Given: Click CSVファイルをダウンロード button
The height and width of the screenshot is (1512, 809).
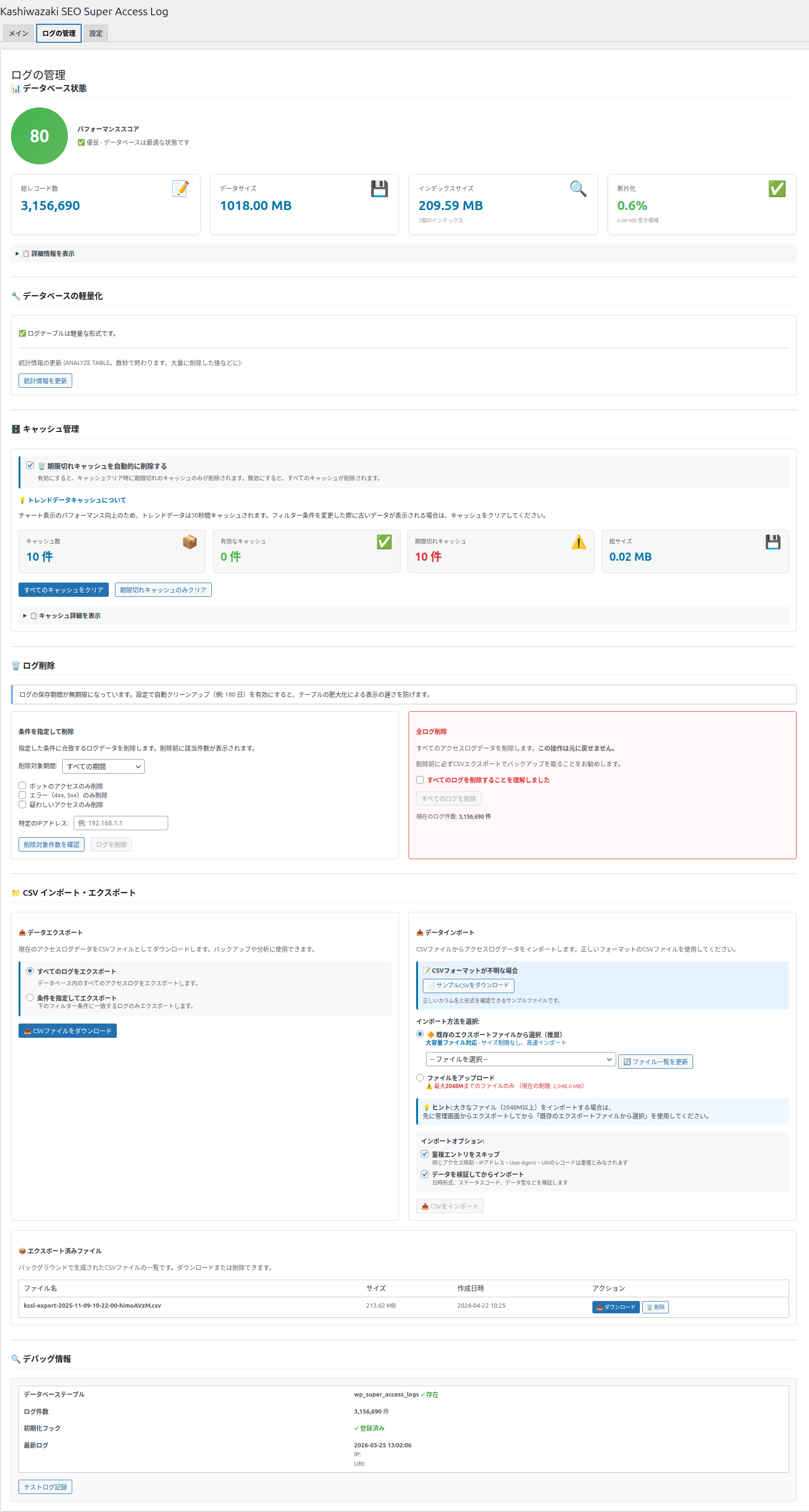Looking at the screenshot, I should tap(67, 1031).
